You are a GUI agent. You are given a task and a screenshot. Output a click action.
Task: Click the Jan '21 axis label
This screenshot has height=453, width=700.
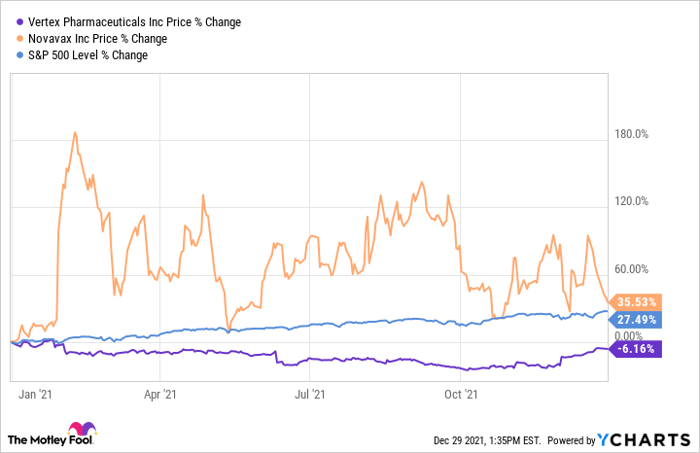(x=36, y=395)
